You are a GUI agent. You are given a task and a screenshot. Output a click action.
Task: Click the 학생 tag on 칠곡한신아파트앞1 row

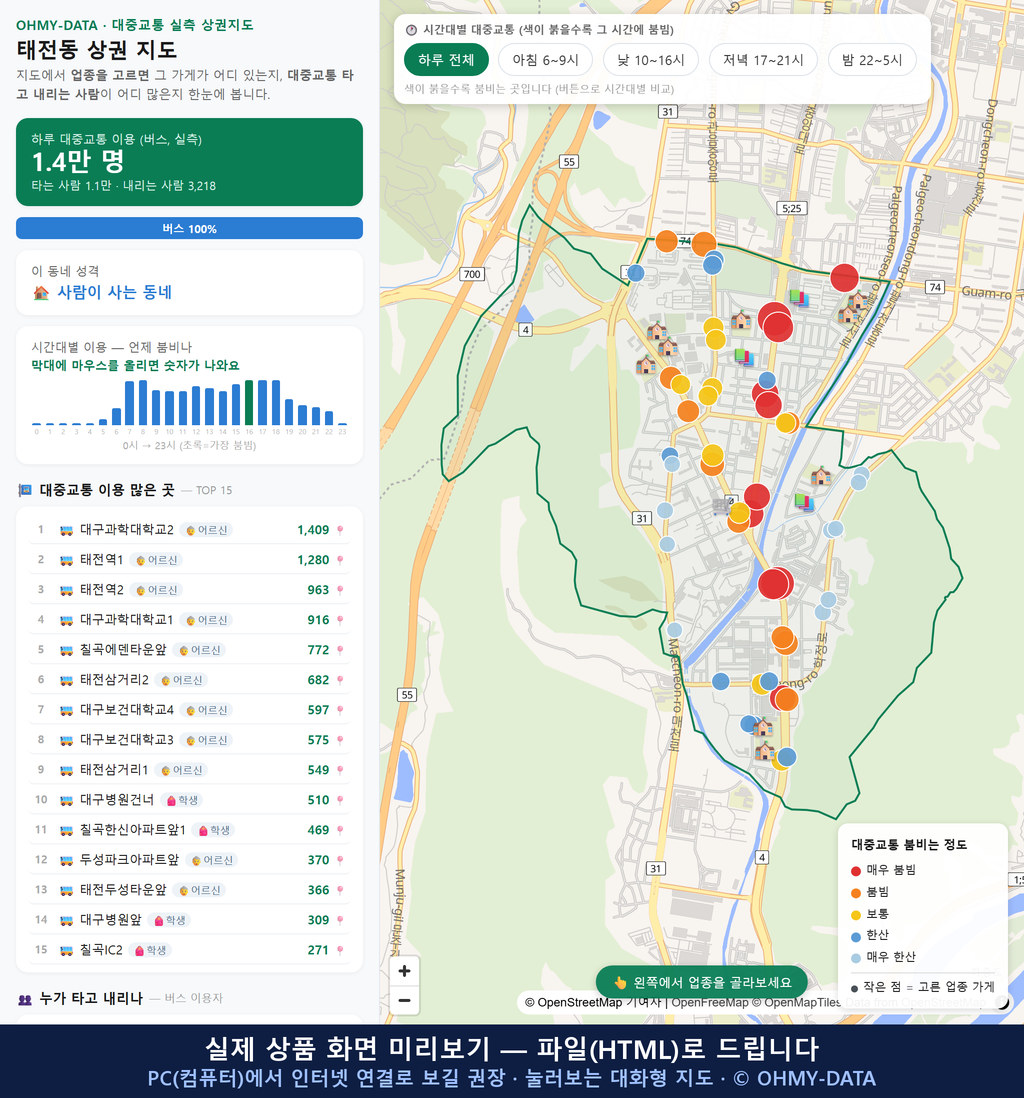(214, 830)
